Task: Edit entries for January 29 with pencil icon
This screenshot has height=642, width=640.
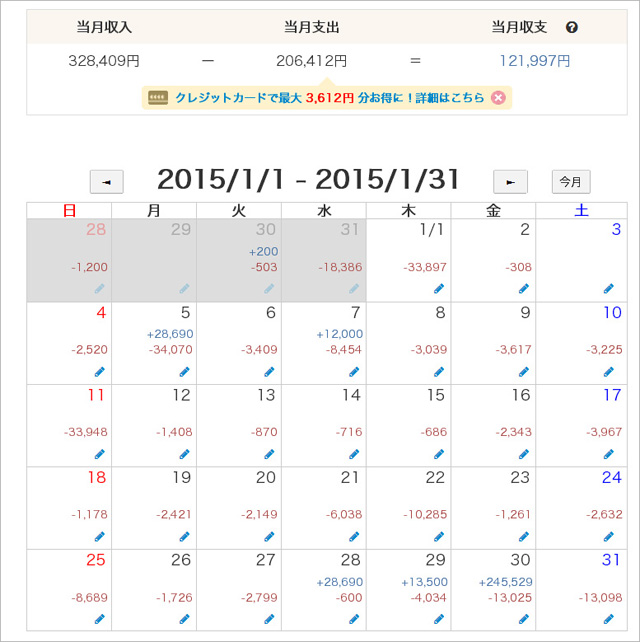Action: pyautogui.click(x=439, y=619)
